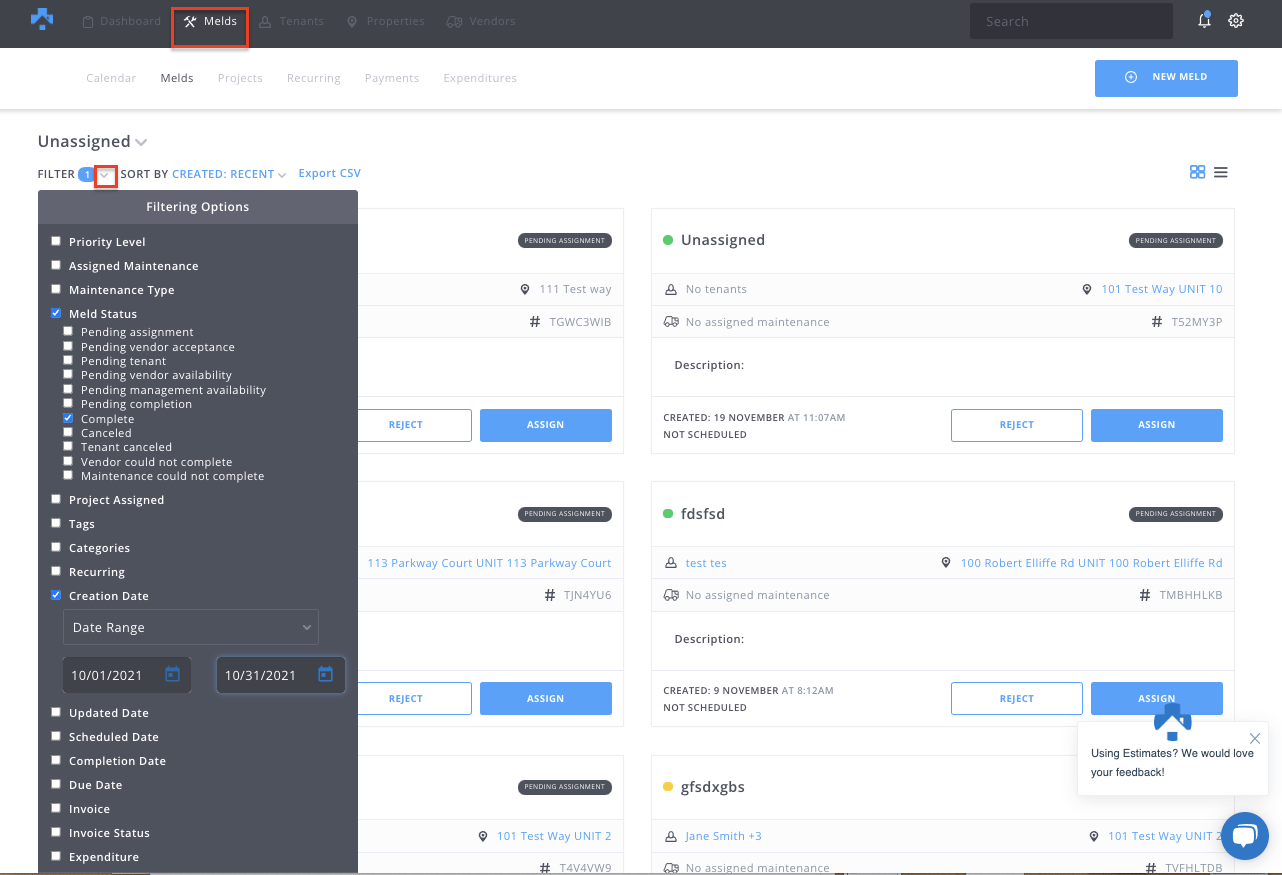This screenshot has width=1282, height=875.
Task: Open the live chat bubble icon
Action: click(x=1244, y=836)
